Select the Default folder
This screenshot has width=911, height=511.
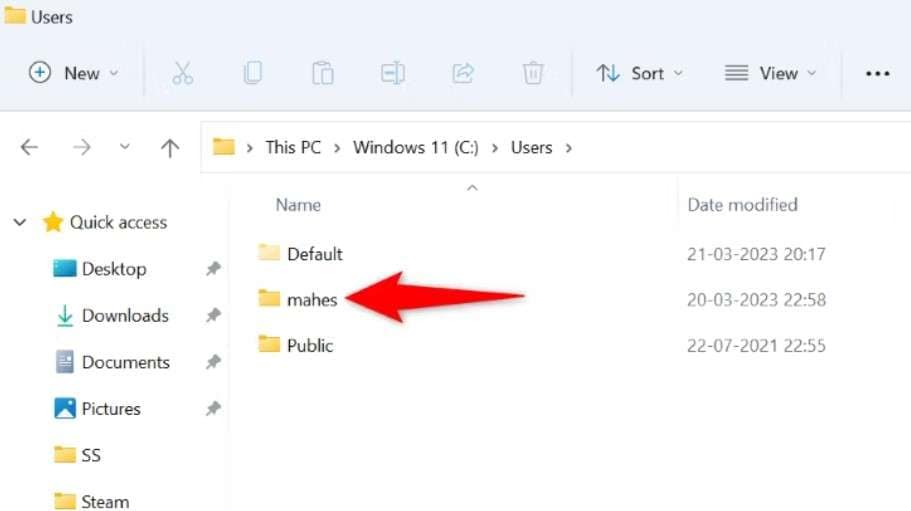point(315,254)
